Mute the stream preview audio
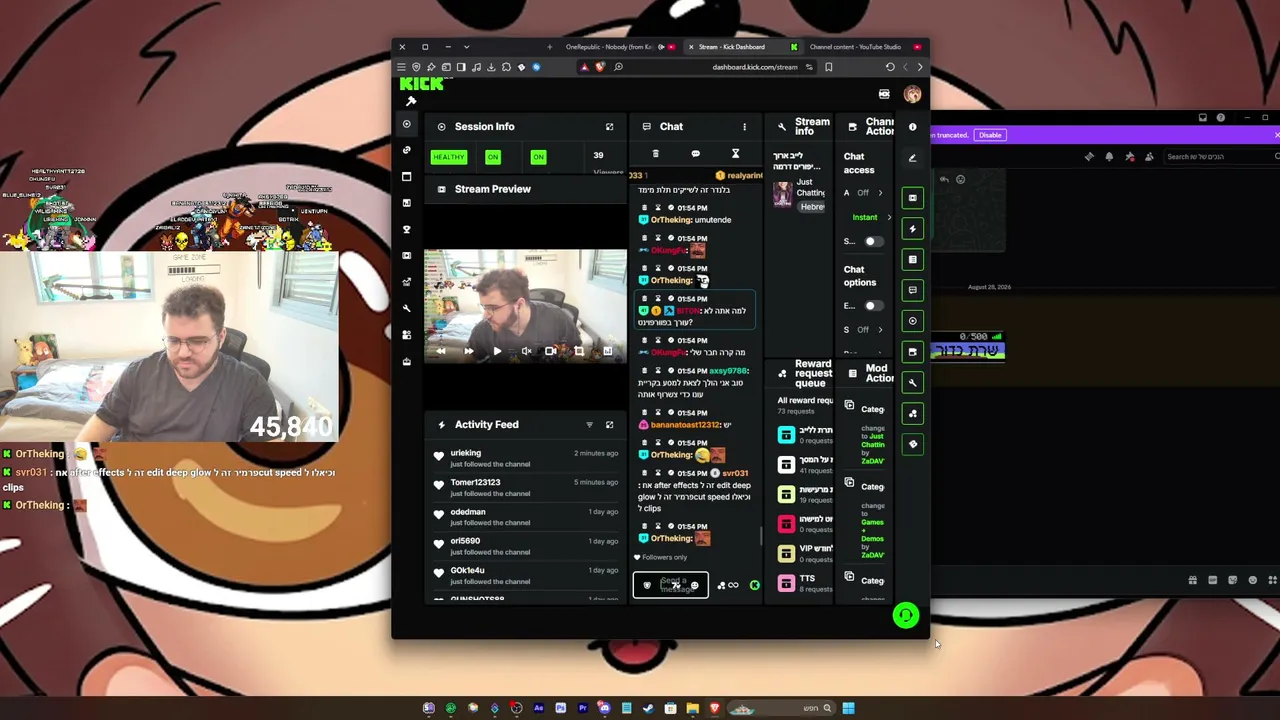Viewport: 1280px width, 720px height. (526, 351)
